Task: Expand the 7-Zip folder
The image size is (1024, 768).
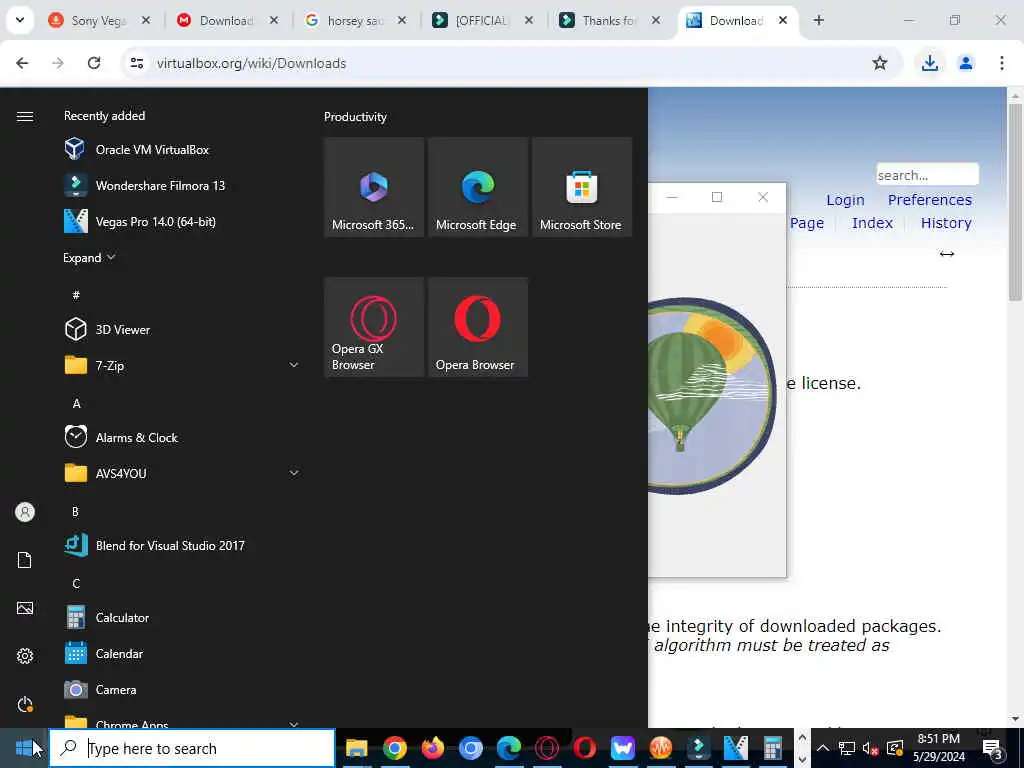Action: pyautogui.click(x=294, y=366)
